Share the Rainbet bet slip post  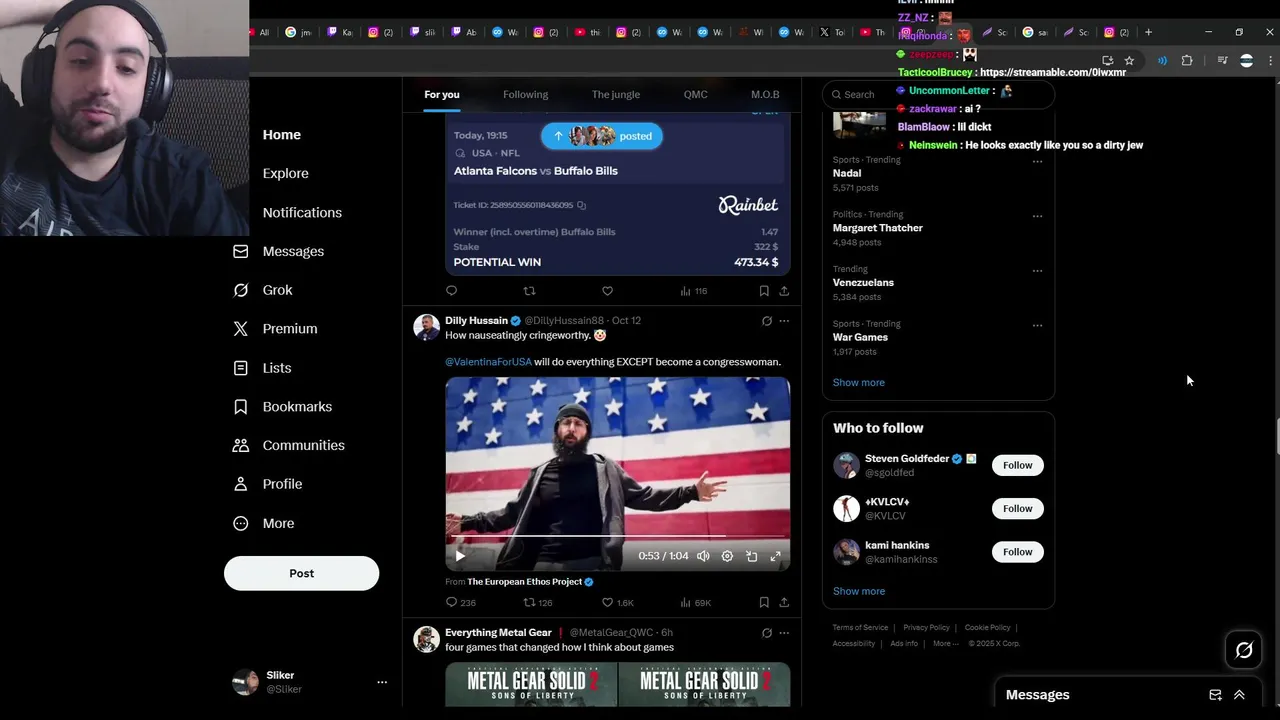click(784, 291)
